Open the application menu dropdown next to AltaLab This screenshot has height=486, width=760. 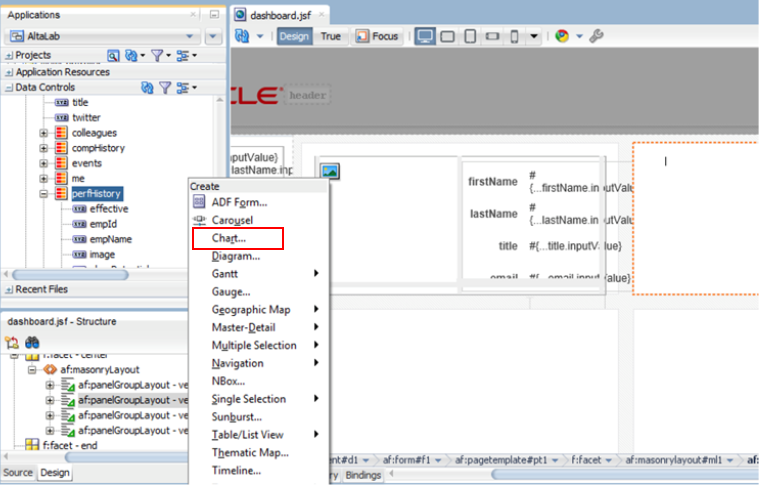[213, 36]
